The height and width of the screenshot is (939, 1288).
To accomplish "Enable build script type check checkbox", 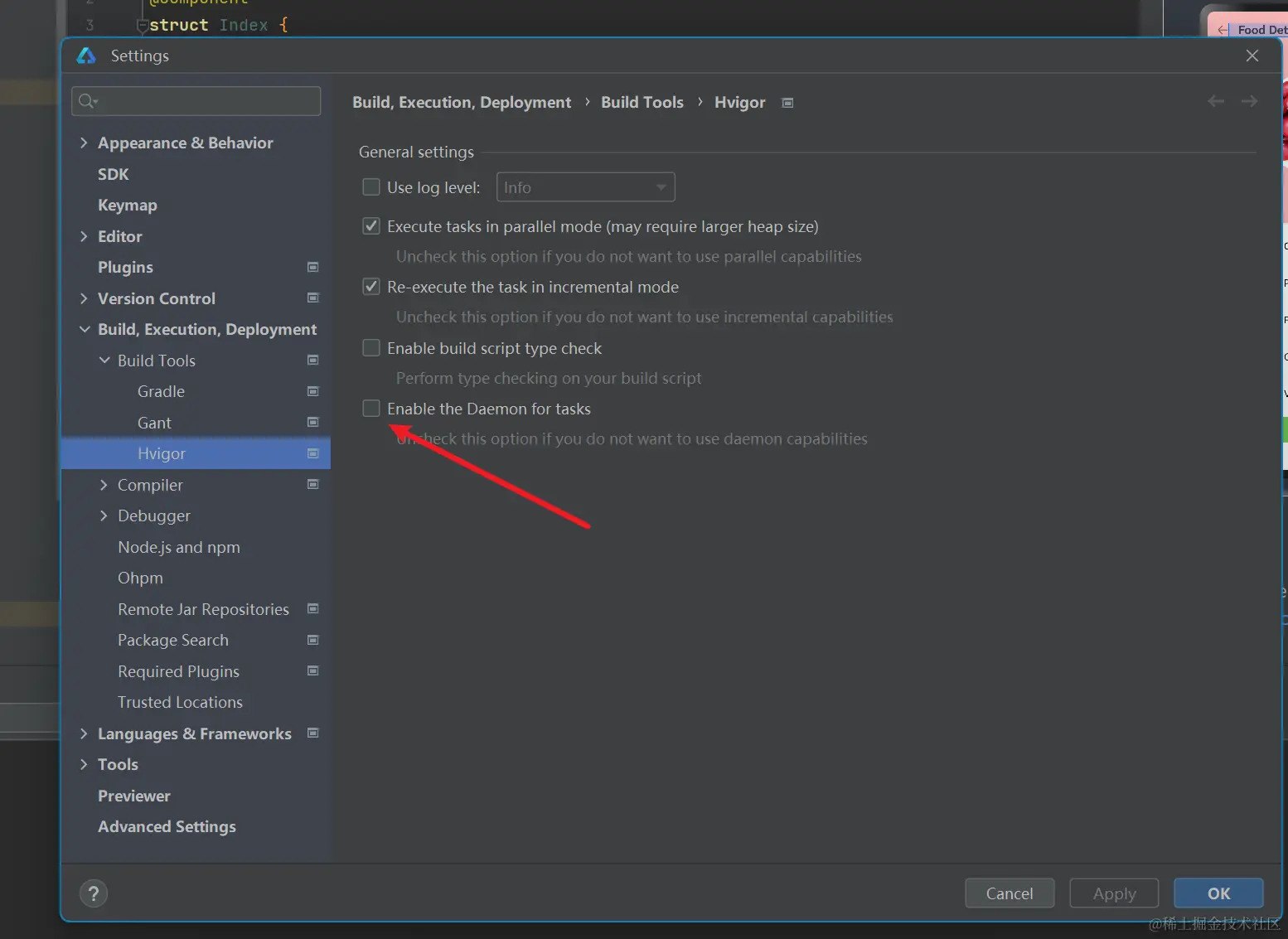I will click(x=371, y=348).
